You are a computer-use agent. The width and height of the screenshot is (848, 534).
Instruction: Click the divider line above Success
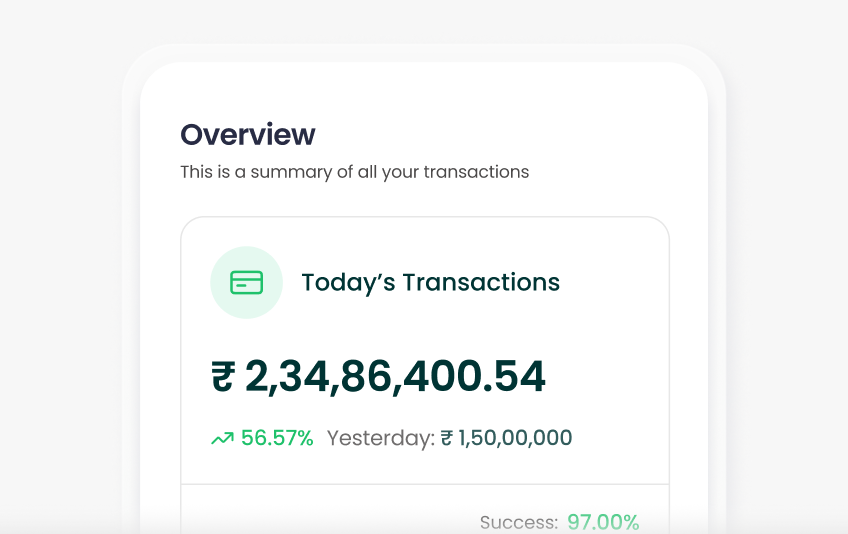[x=424, y=485]
